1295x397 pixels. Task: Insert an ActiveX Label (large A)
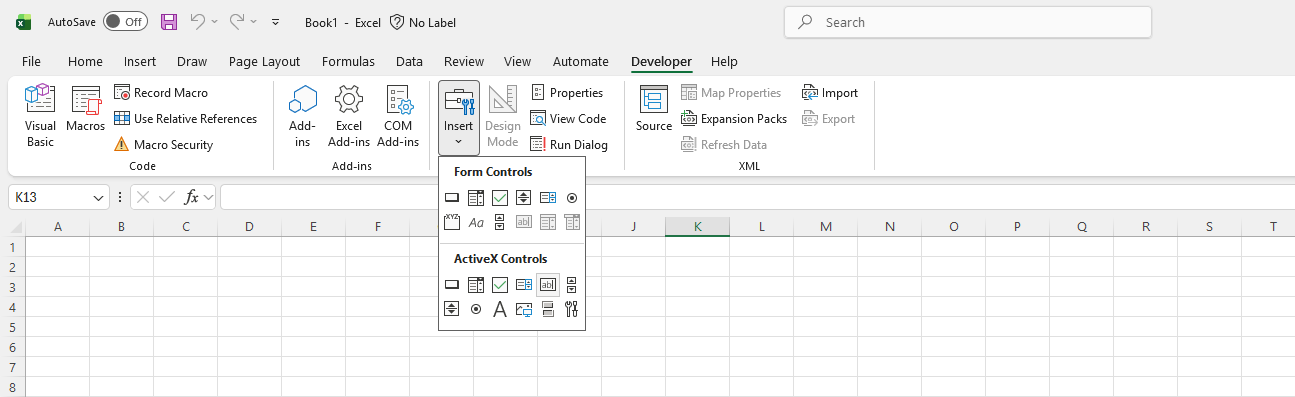point(500,309)
